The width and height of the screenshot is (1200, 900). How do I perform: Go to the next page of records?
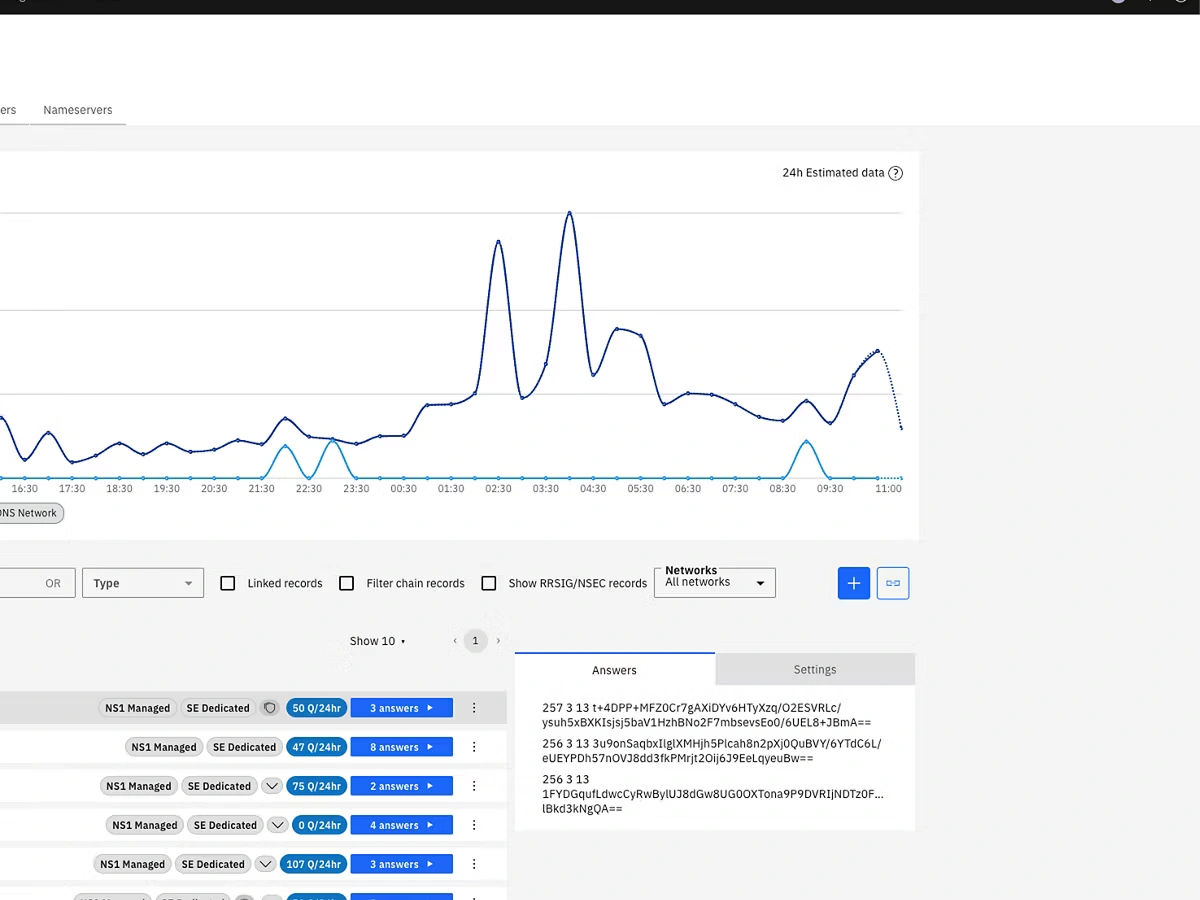tap(498, 641)
